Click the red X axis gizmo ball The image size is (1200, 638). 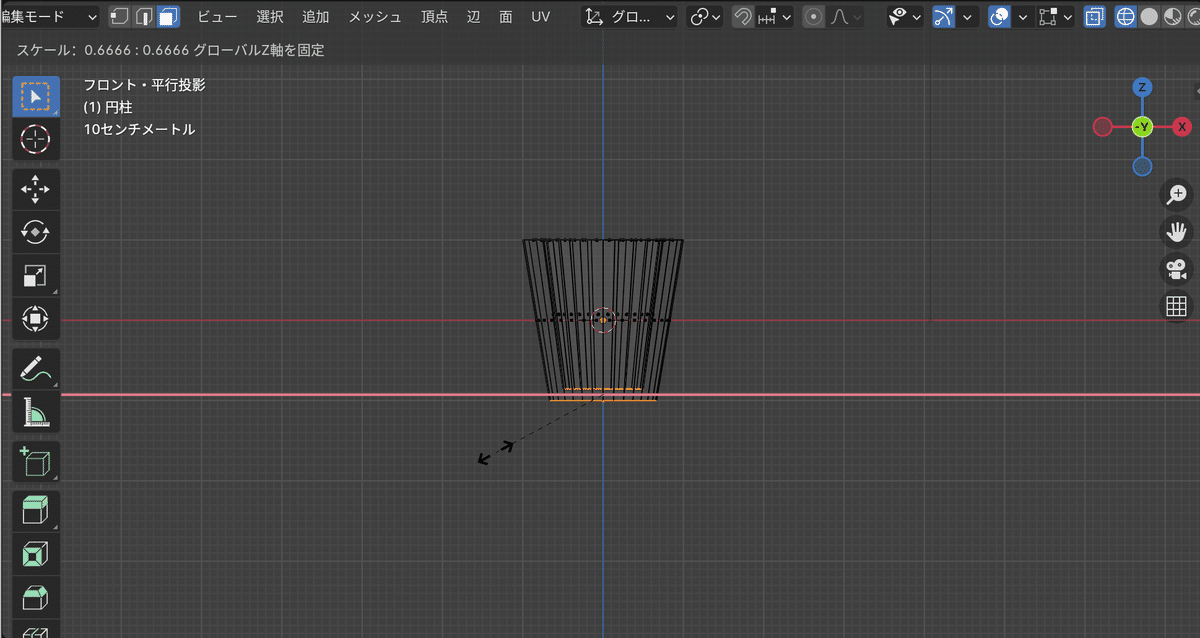pos(1182,127)
